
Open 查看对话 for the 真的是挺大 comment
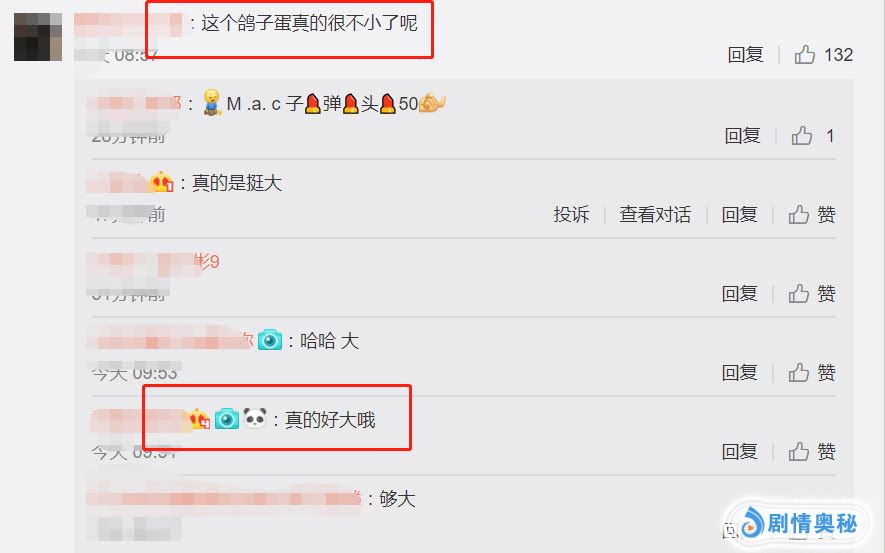click(655, 214)
